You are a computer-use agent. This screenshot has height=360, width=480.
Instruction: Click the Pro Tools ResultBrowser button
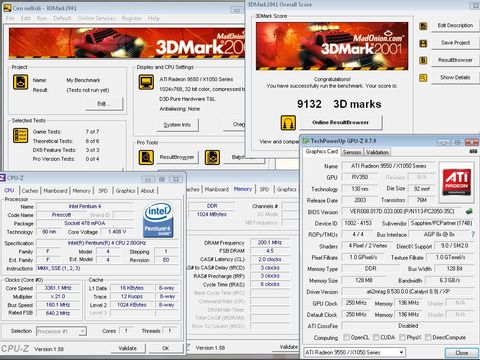point(177,157)
